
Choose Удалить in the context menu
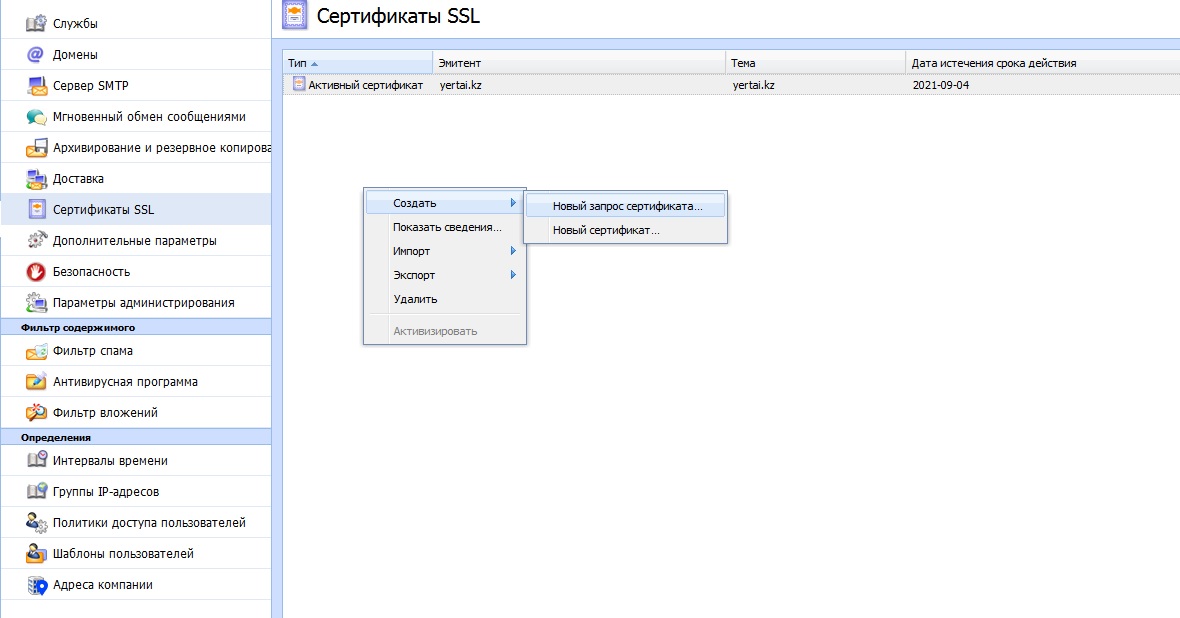(415, 299)
